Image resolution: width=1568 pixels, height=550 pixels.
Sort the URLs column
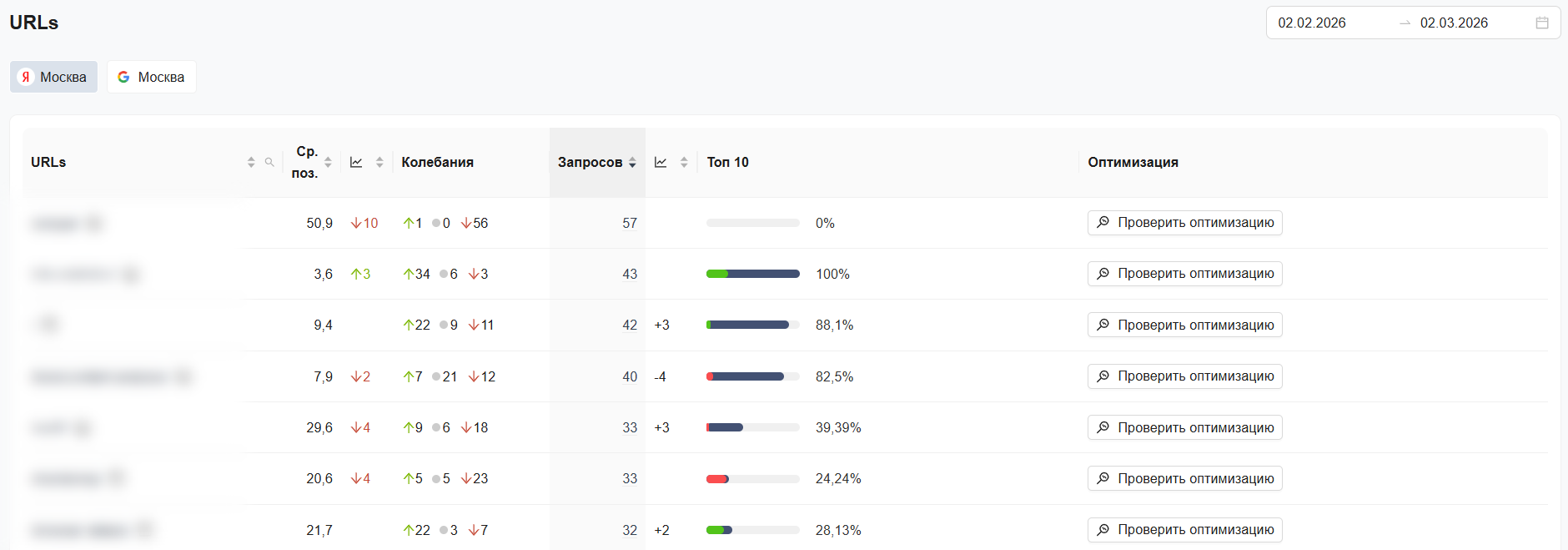point(251,162)
